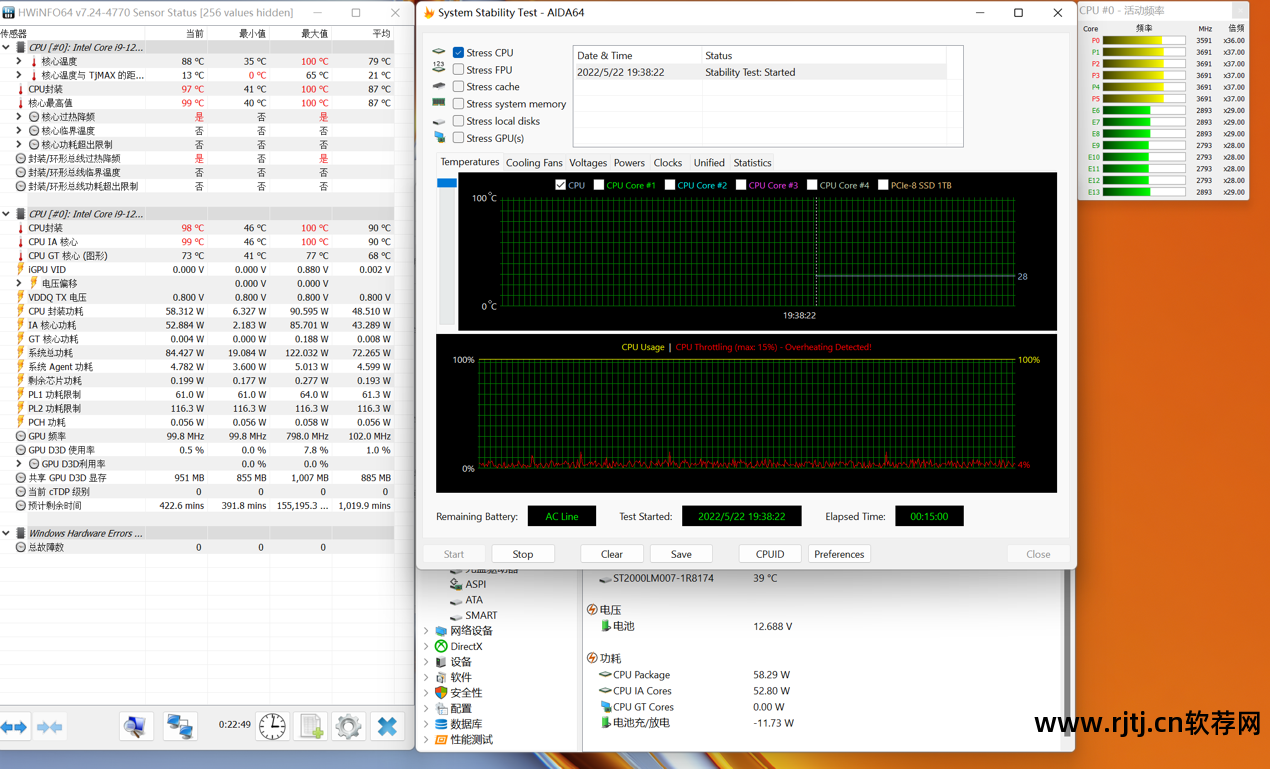
Task: Disable the Stress CPU checkbox
Action: 458,53
